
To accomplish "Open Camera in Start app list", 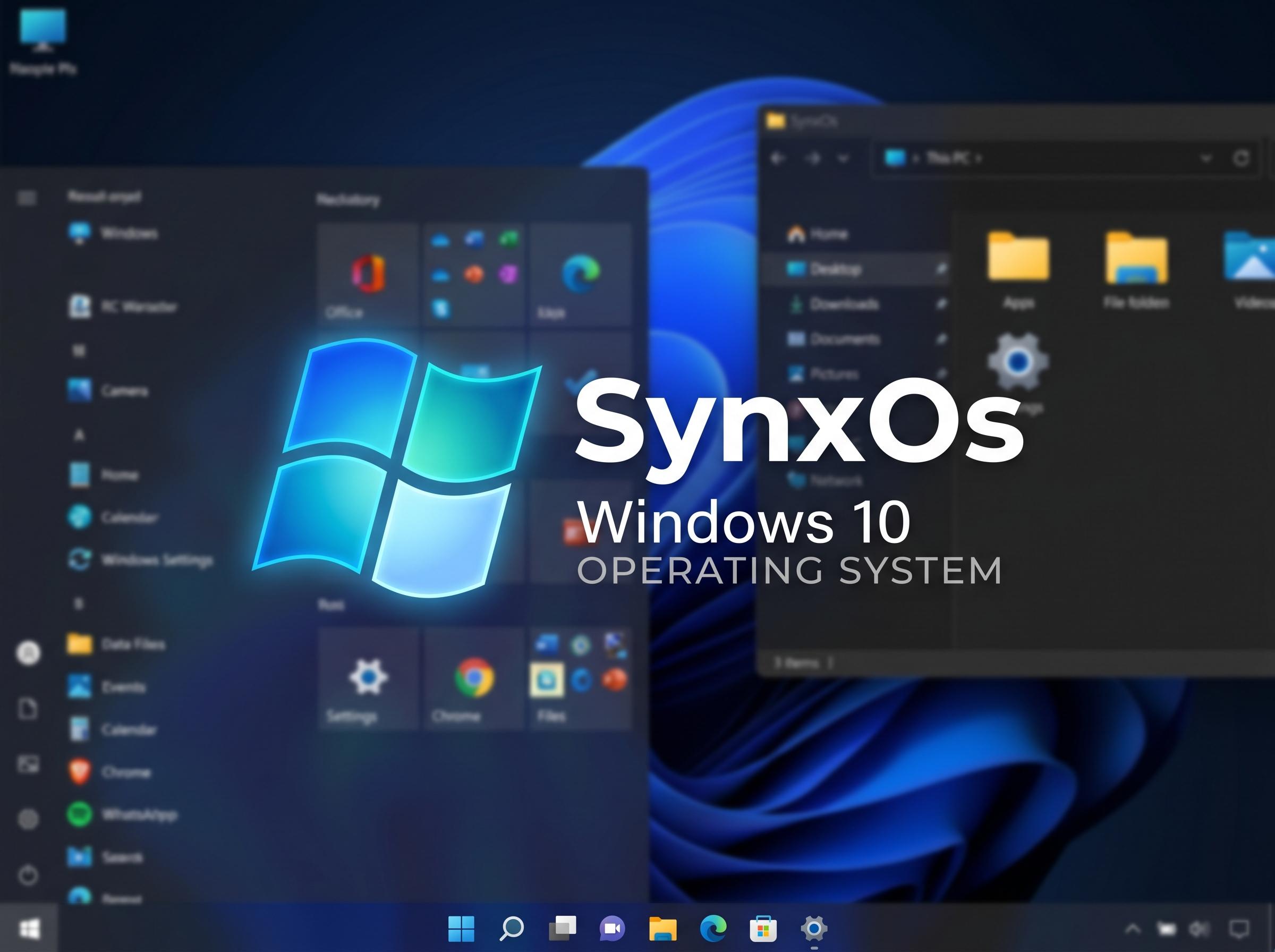I will tap(108, 390).
